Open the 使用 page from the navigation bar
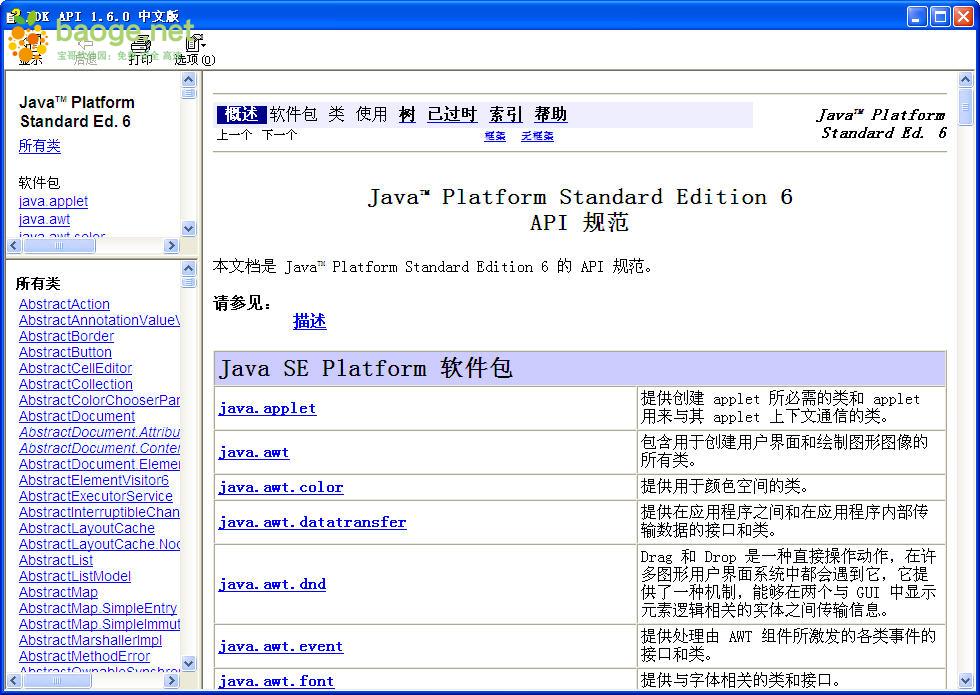Screen dimensions: 980x695 pos(370,114)
